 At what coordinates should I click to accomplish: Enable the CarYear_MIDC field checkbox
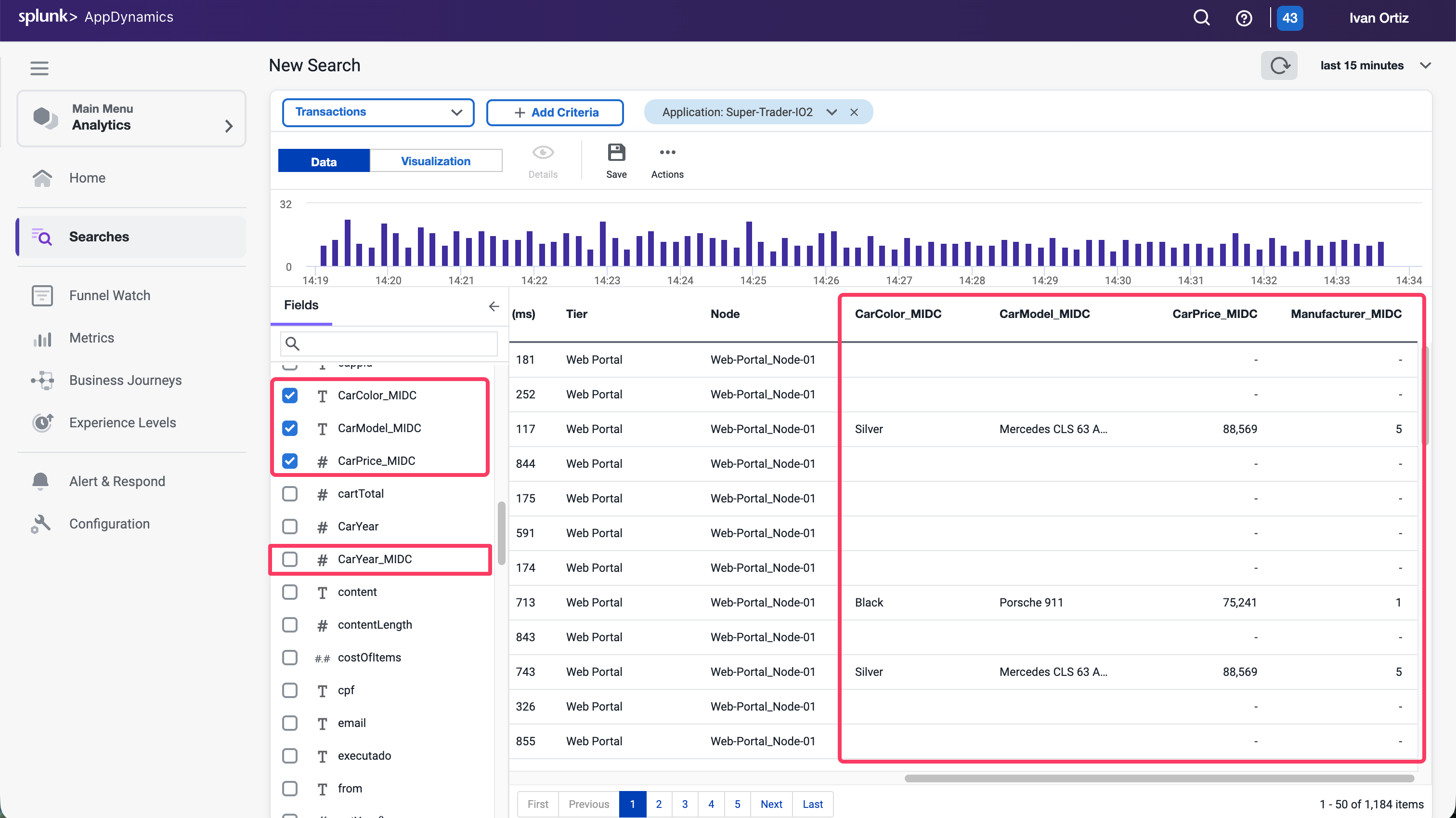pos(290,559)
